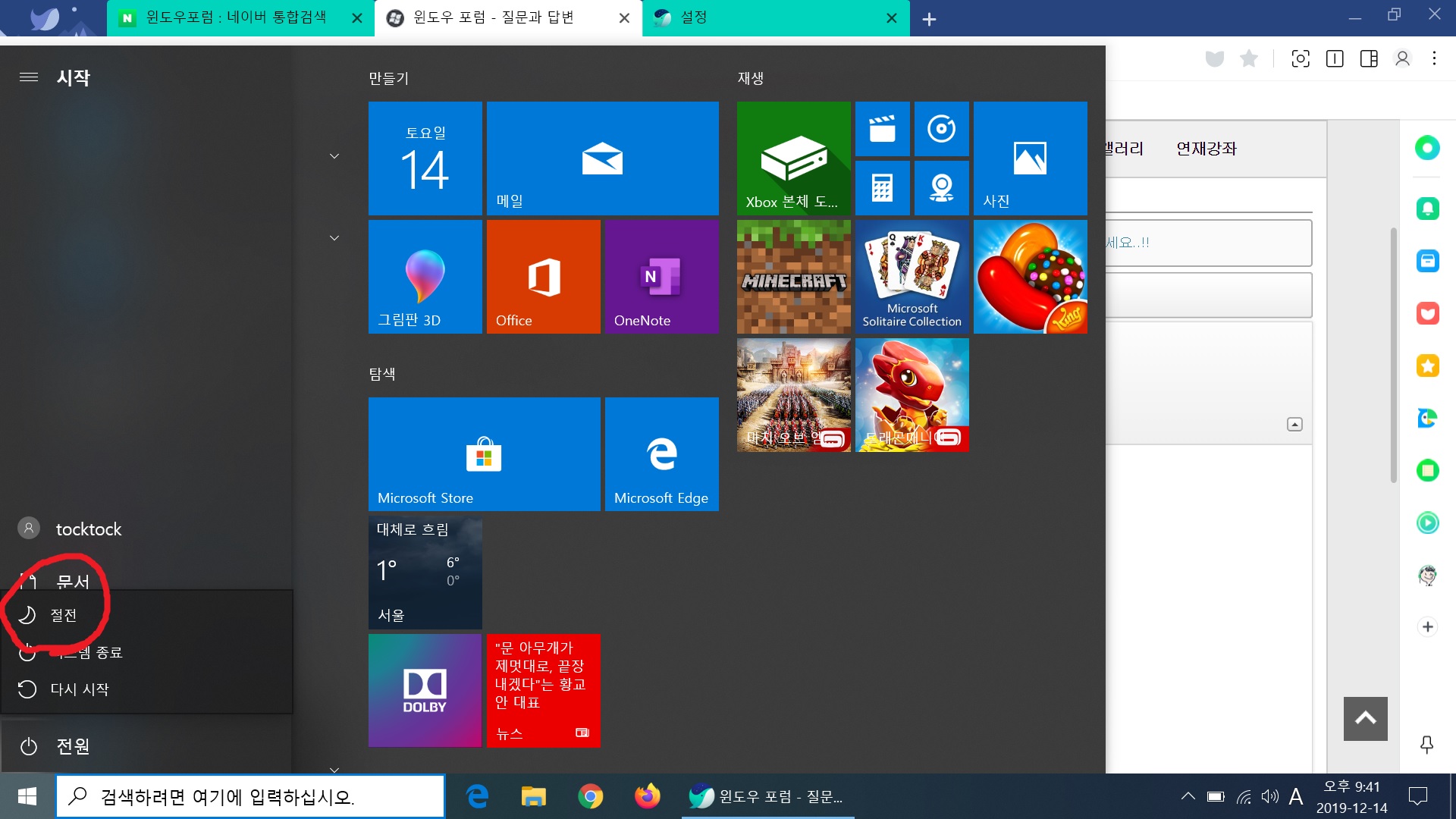
Task: Choose Shut down (종료) in power menu
Action: tap(147, 652)
